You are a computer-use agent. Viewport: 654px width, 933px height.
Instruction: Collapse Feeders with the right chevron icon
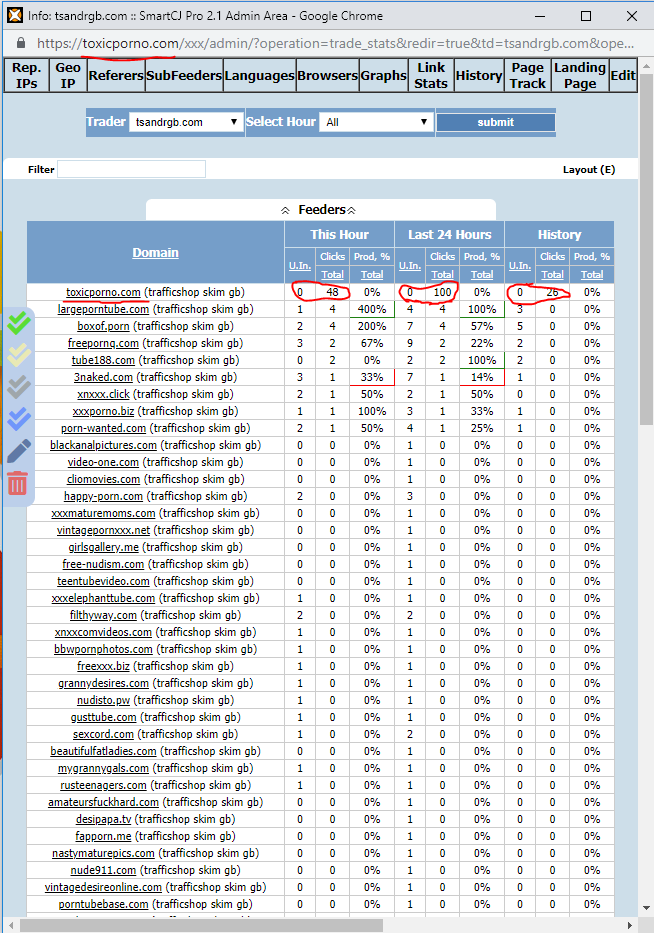352,210
